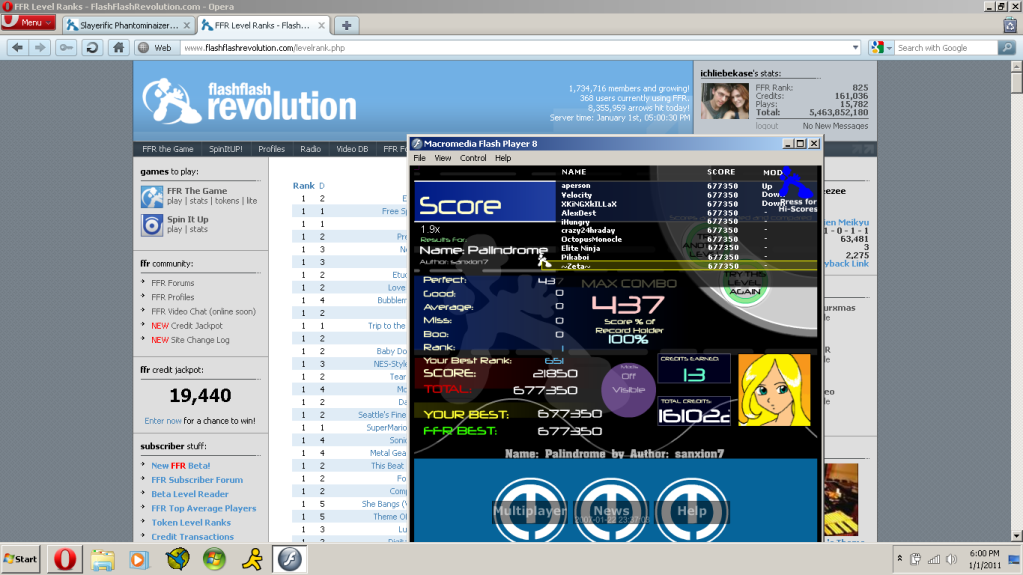Screen dimensions: 1023x575
Task: Click the Spin It Up game icon
Action: (151, 224)
